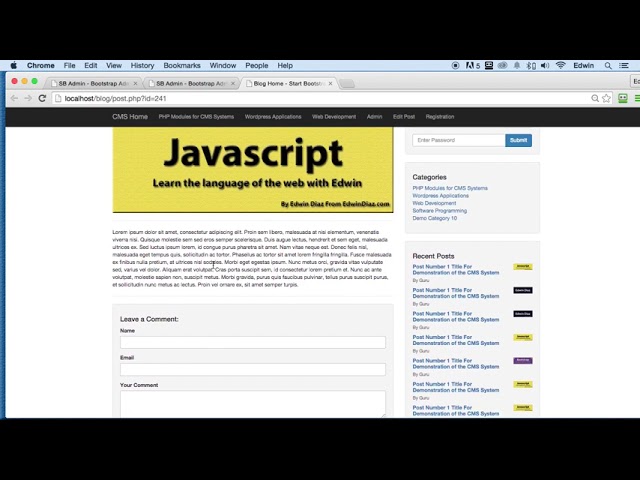Open Wordpress Applications in the navbar
The image size is (640, 480).
click(273, 117)
